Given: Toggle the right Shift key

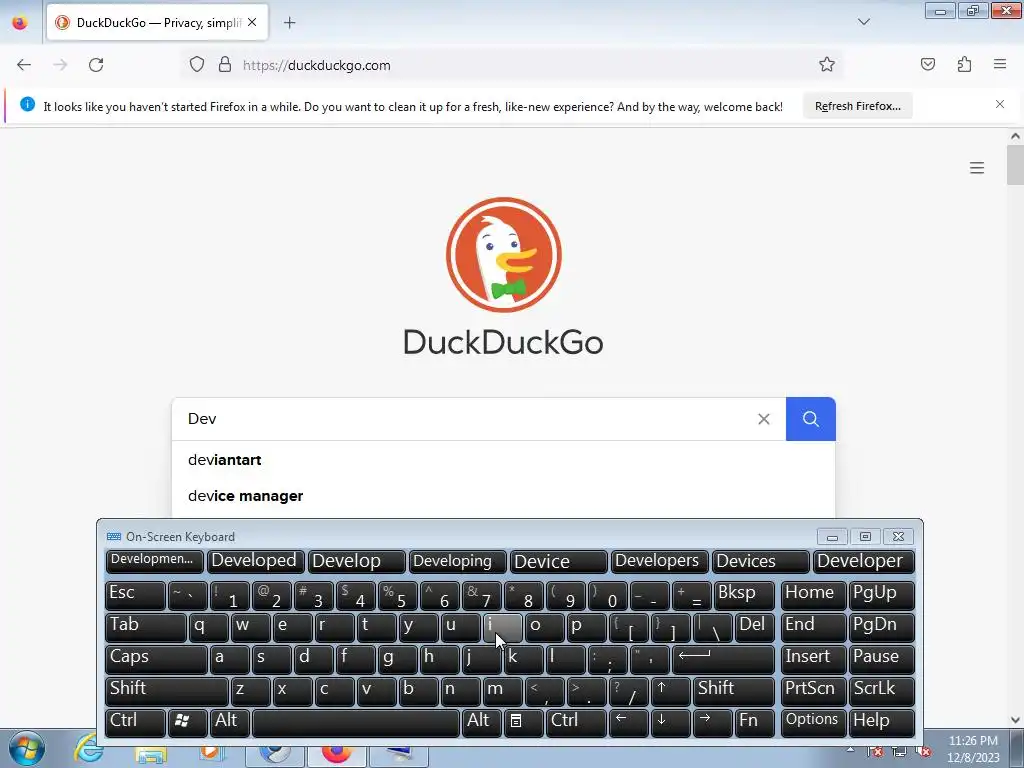Looking at the screenshot, I should click(734, 690).
